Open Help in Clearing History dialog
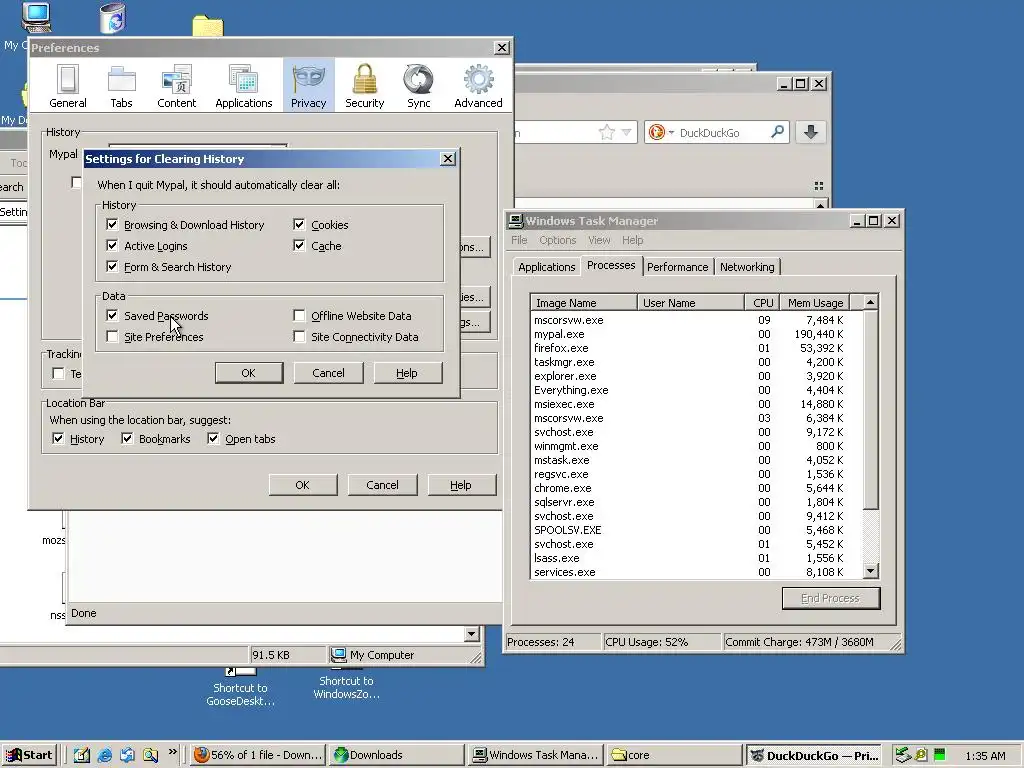This screenshot has height=768, width=1024. coord(408,373)
